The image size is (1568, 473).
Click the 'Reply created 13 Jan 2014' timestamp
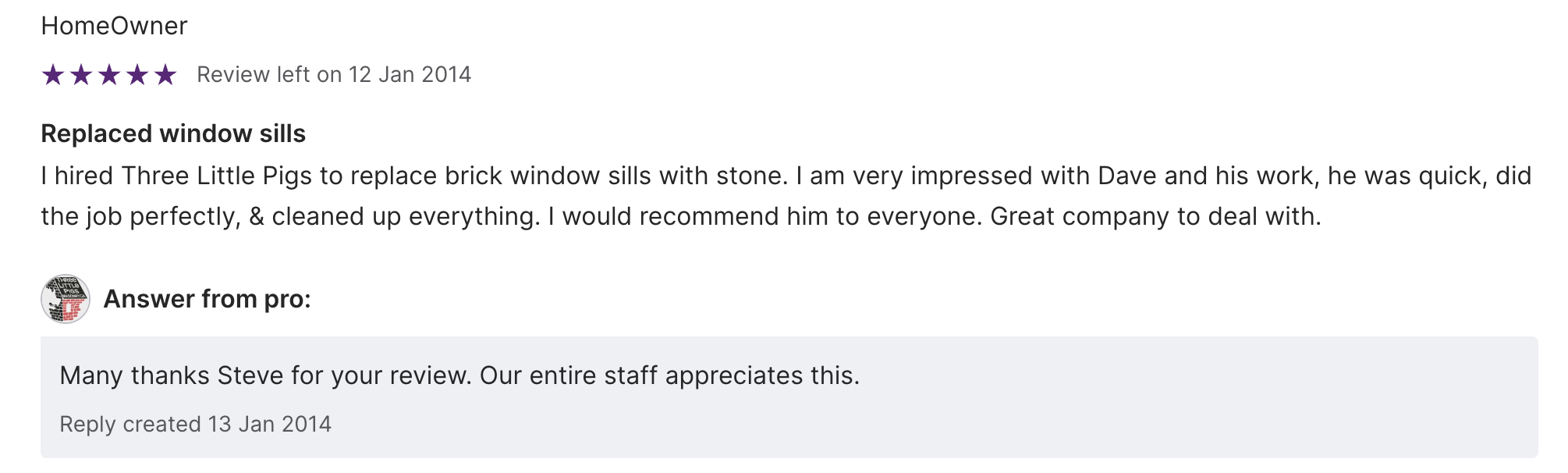pyautogui.click(x=195, y=424)
